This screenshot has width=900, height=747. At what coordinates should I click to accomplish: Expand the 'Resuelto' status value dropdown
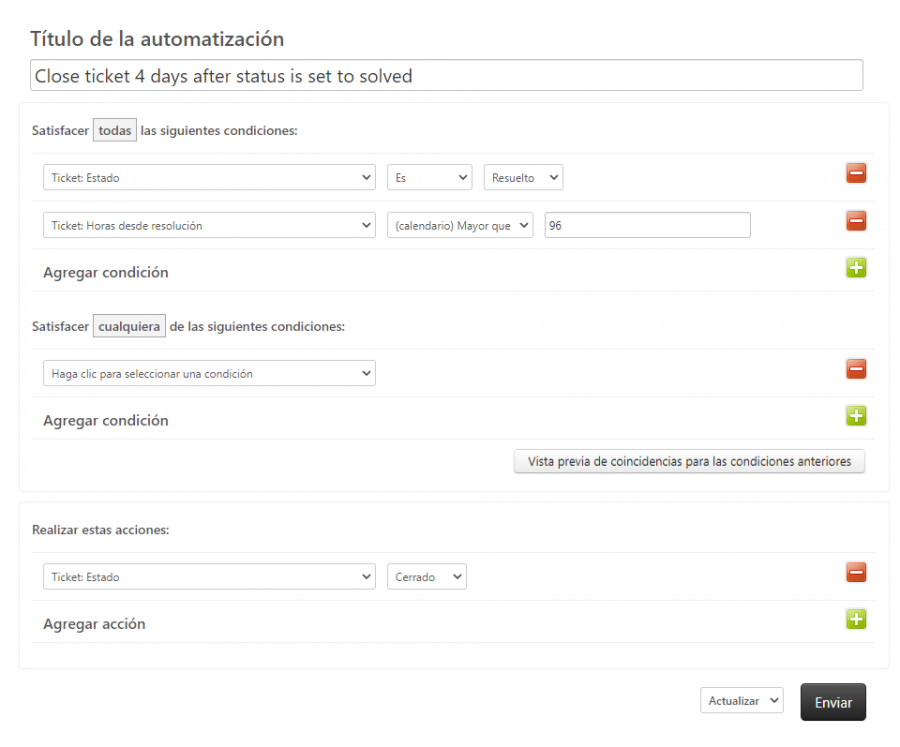click(523, 178)
